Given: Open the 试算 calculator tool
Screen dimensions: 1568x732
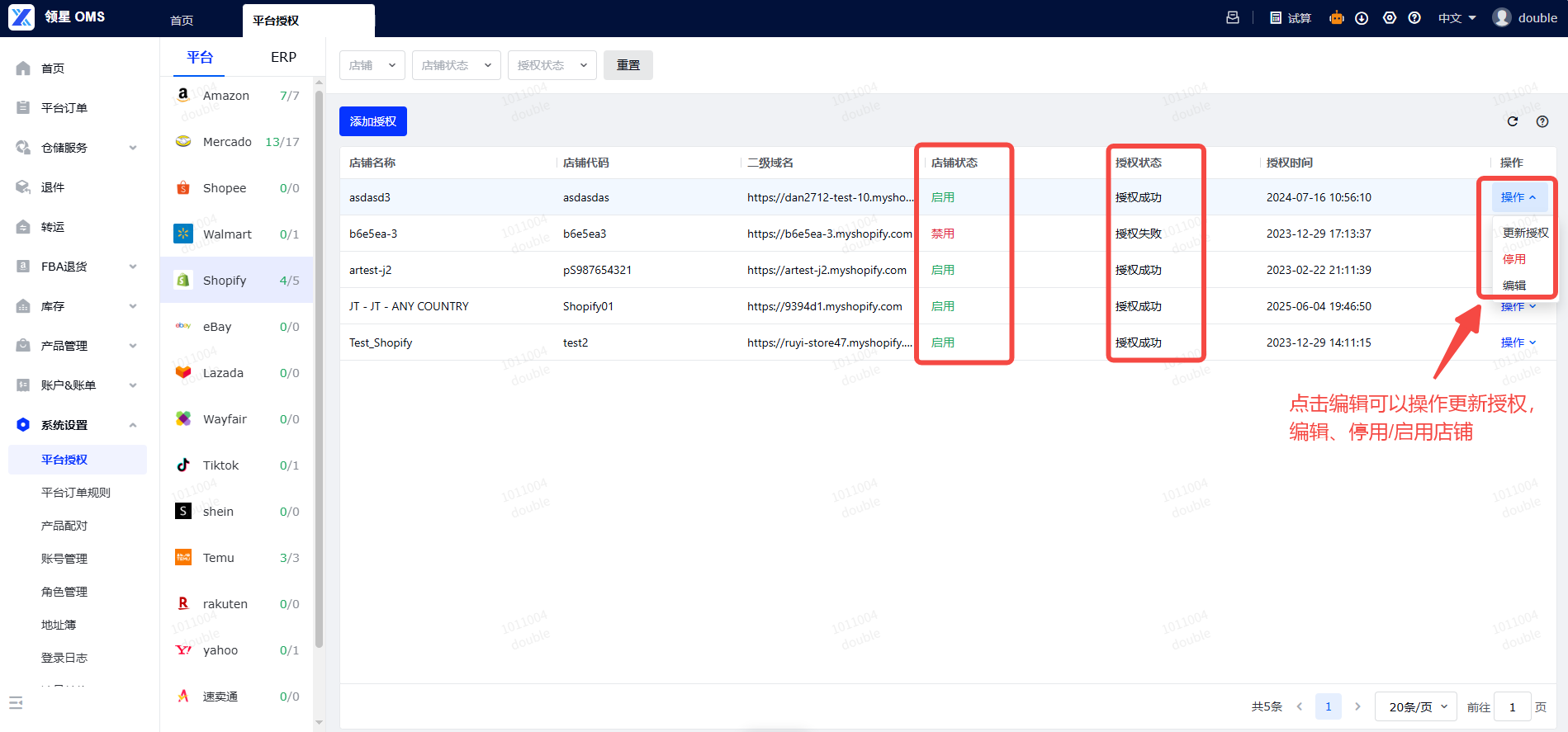Looking at the screenshot, I should click(x=1291, y=18).
